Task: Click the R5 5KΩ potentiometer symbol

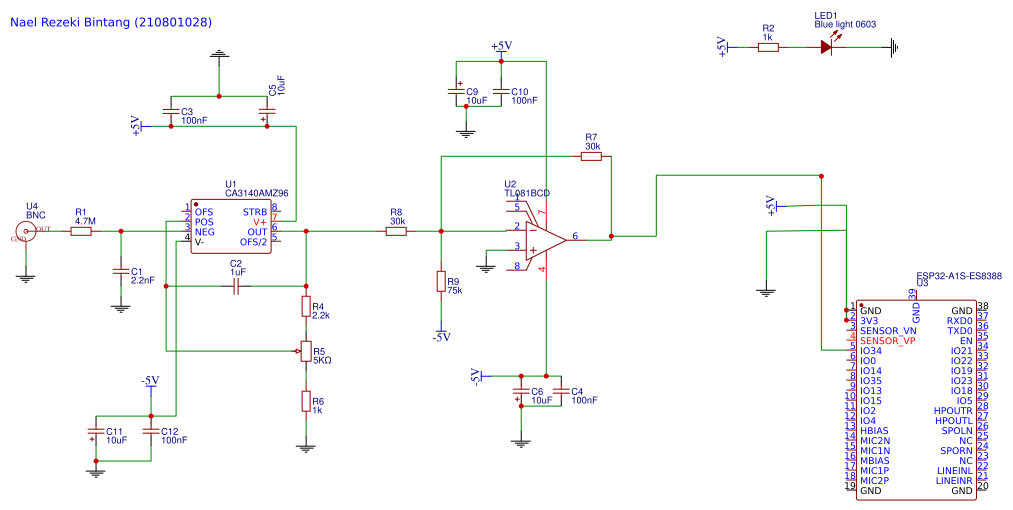Action: pyautogui.click(x=306, y=351)
